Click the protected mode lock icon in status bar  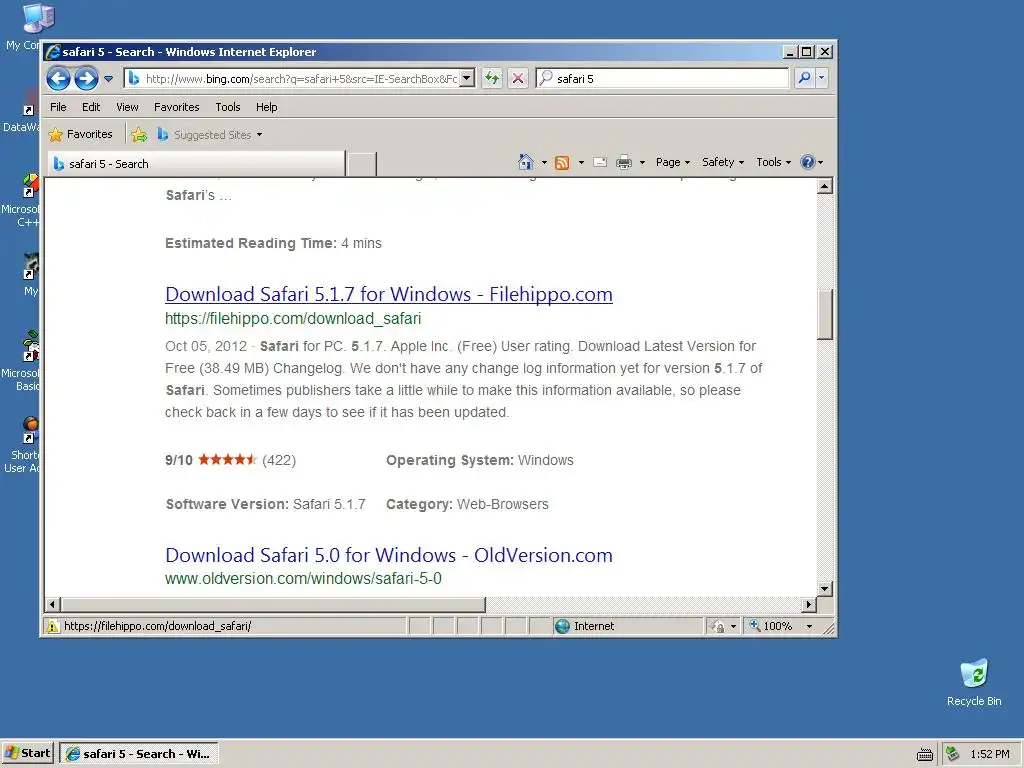point(717,626)
